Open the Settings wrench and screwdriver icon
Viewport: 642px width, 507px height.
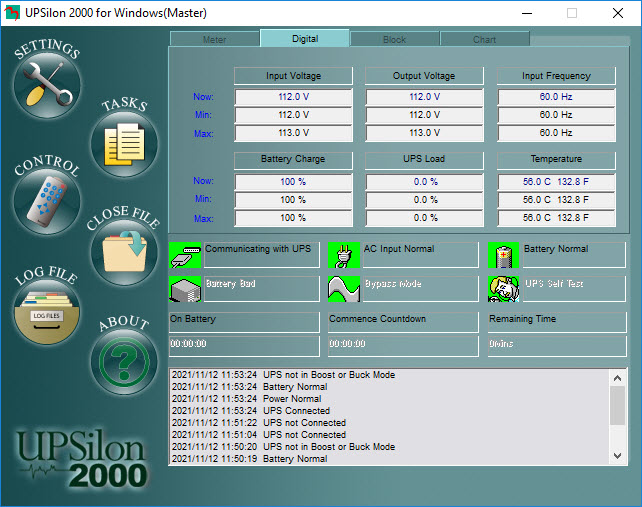tap(47, 86)
